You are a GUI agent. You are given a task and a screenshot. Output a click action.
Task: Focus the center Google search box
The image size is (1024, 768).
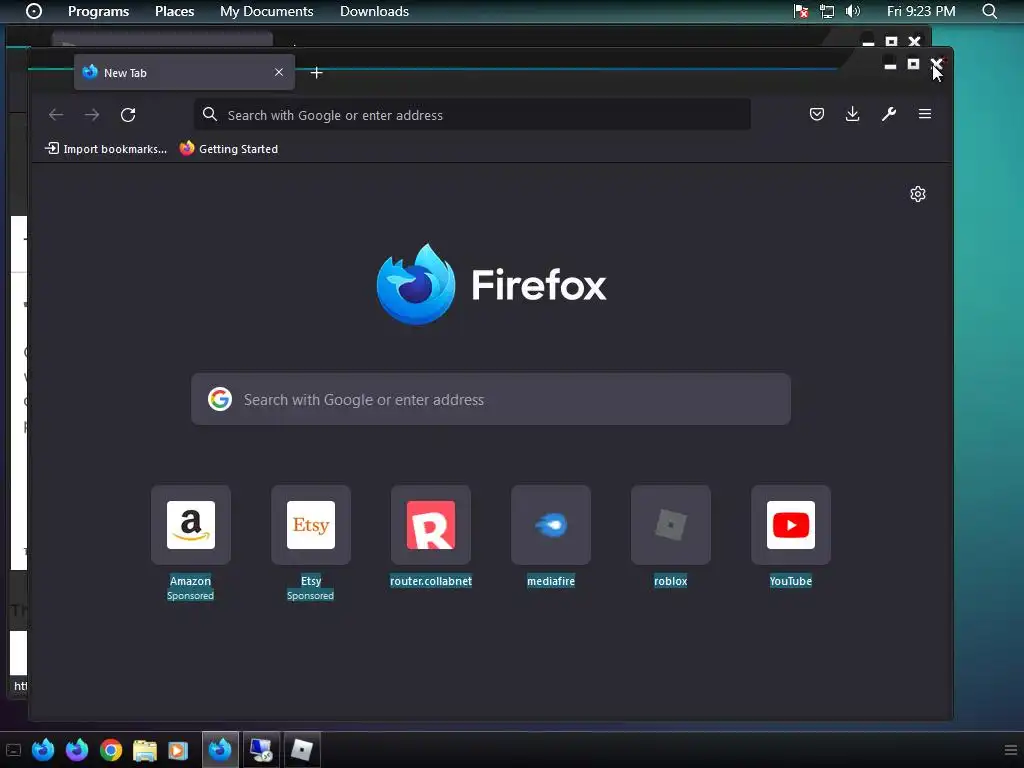[x=491, y=399]
